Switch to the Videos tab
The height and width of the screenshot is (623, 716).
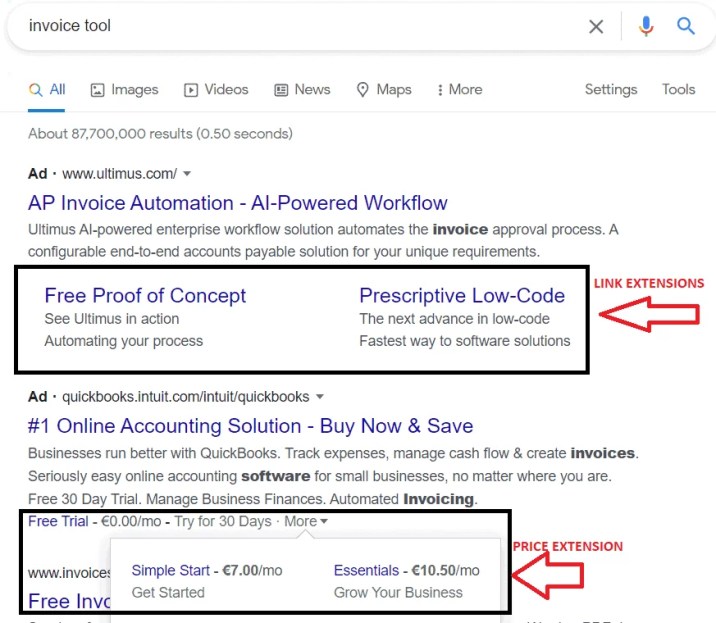point(216,90)
